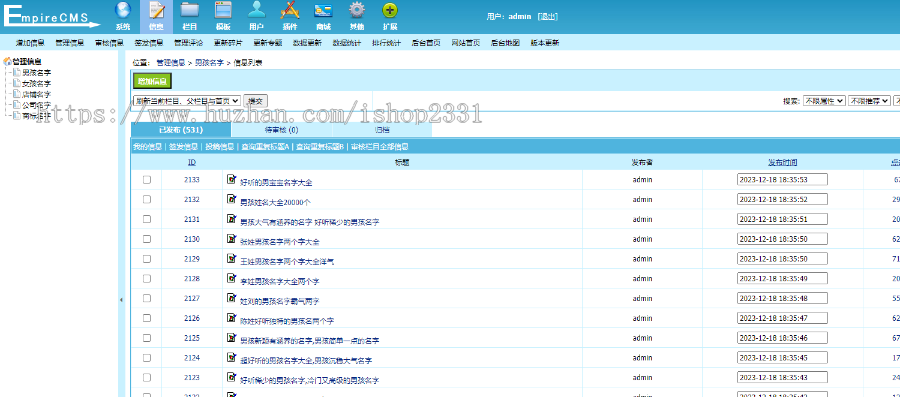Open the 系统 globe icon menu
The image size is (900, 397).
pyautogui.click(x=123, y=15)
